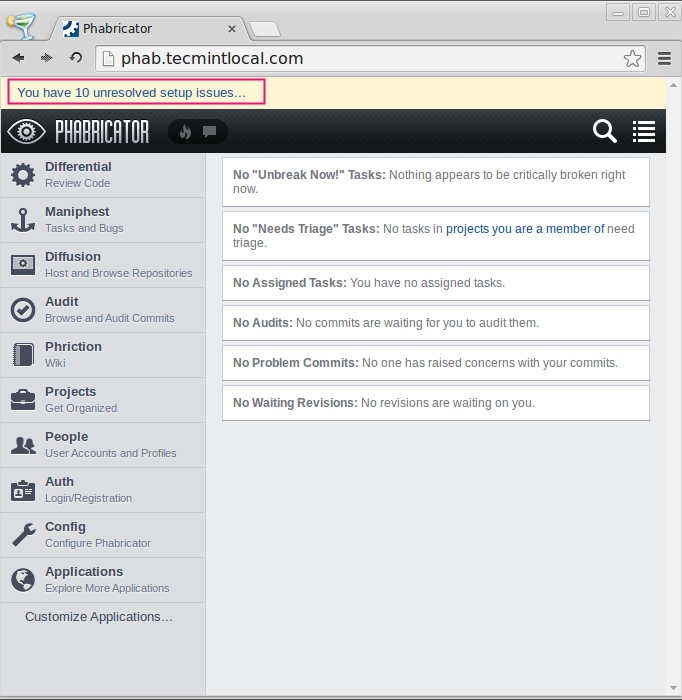Click the address bar URL field
The height and width of the screenshot is (700, 682).
(x=370, y=58)
